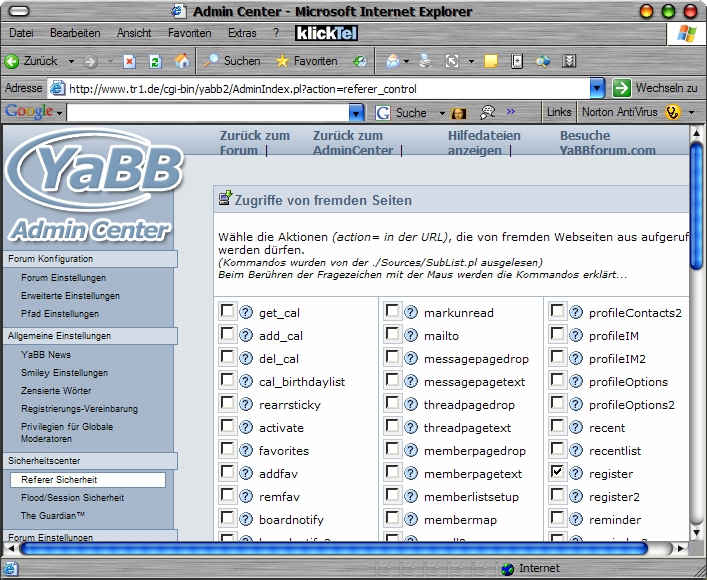
Task: Click the help question mark beside get_cal
Action: coord(246,313)
